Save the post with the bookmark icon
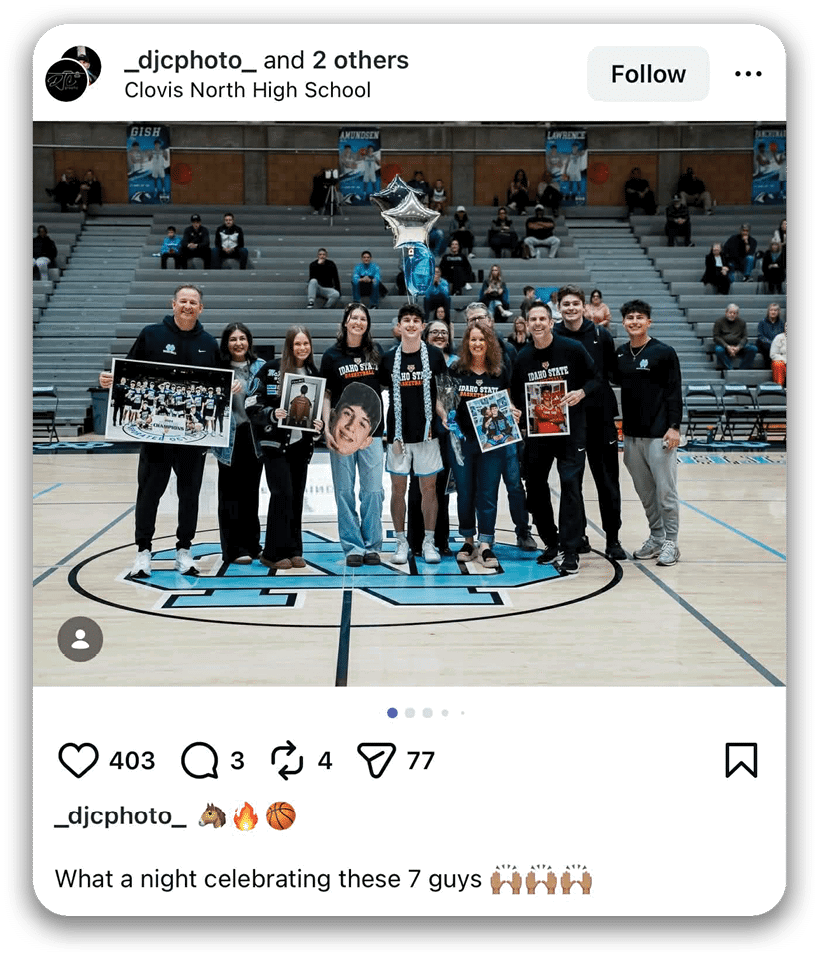This screenshot has height=958, width=819. [x=741, y=761]
